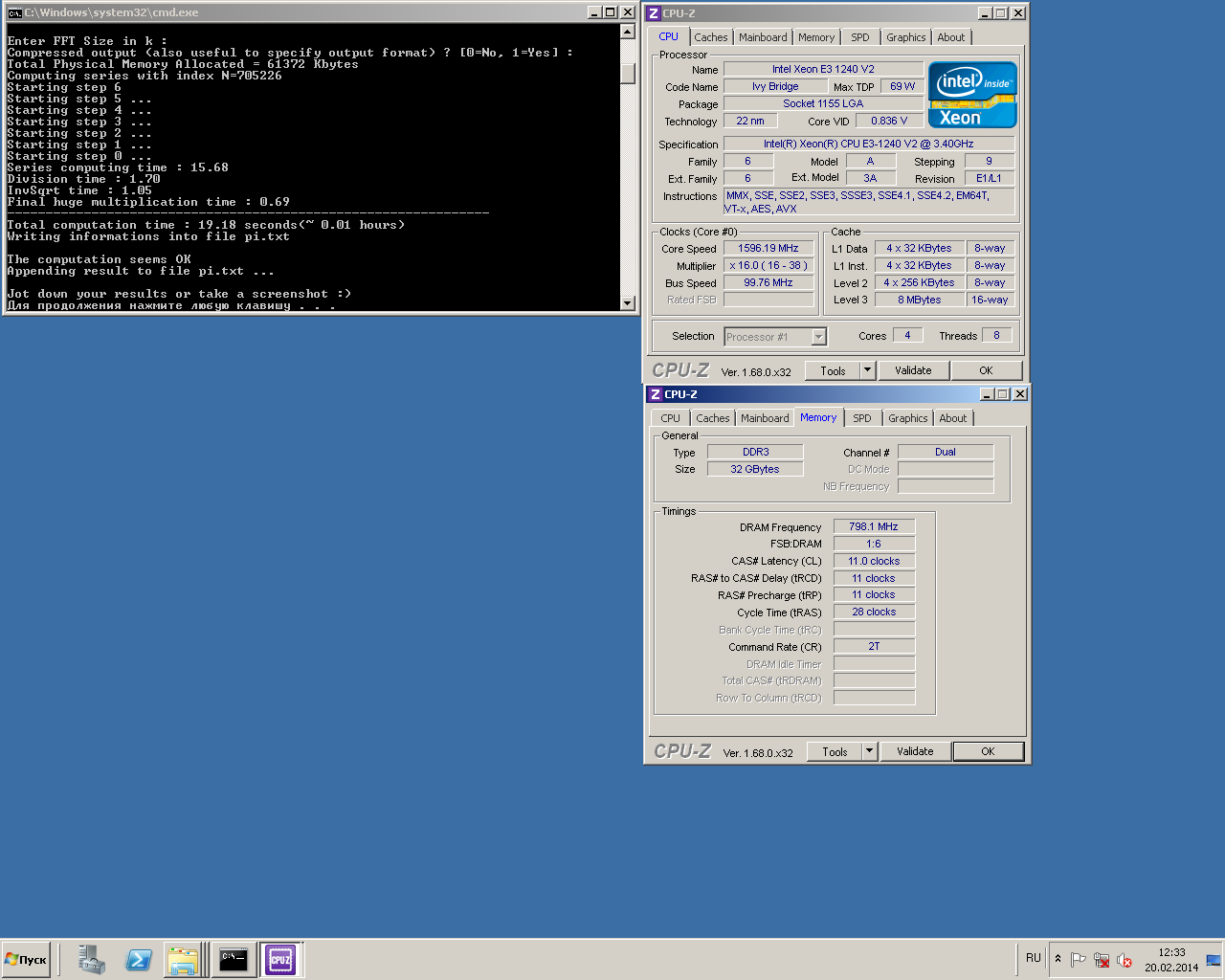
Task: Expand Tools dropdown arrow in top CPU-Z
Action: (x=867, y=371)
